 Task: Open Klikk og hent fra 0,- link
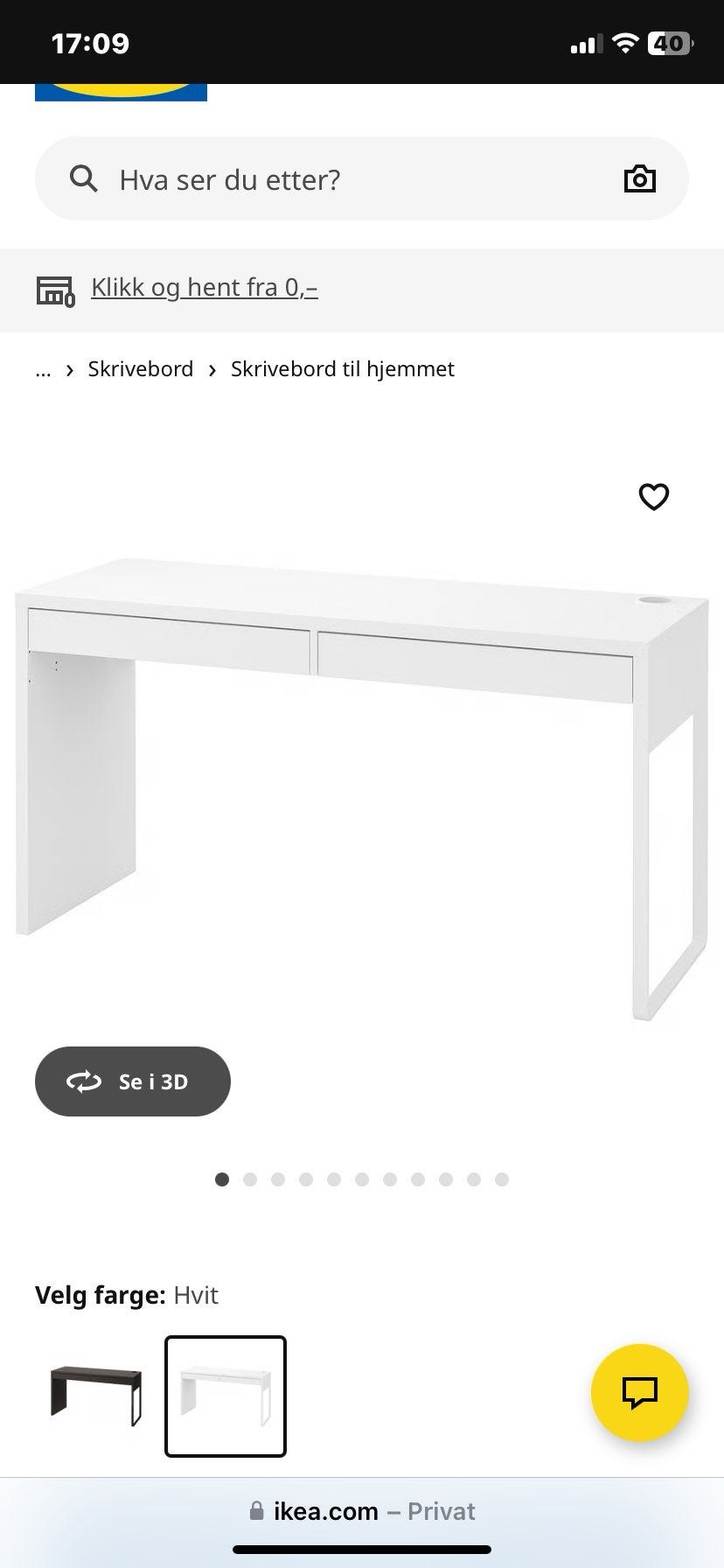pyautogui.click(x=205, y=287)
